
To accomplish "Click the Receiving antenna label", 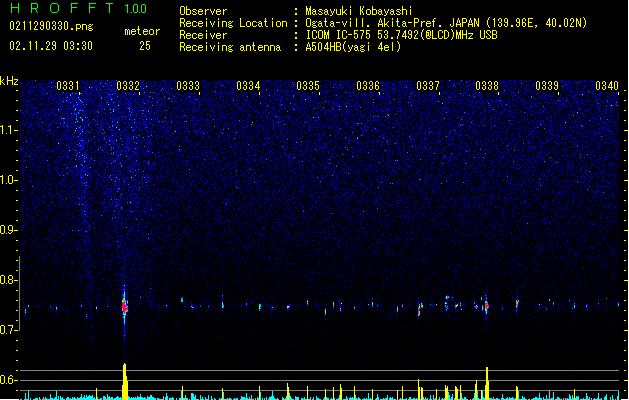I will pyautogui.click(x=230, y=47).
